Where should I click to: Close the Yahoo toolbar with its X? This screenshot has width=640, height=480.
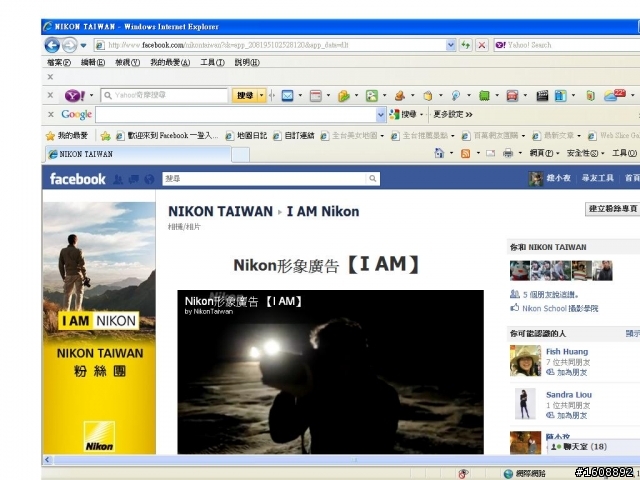[50, 95]
